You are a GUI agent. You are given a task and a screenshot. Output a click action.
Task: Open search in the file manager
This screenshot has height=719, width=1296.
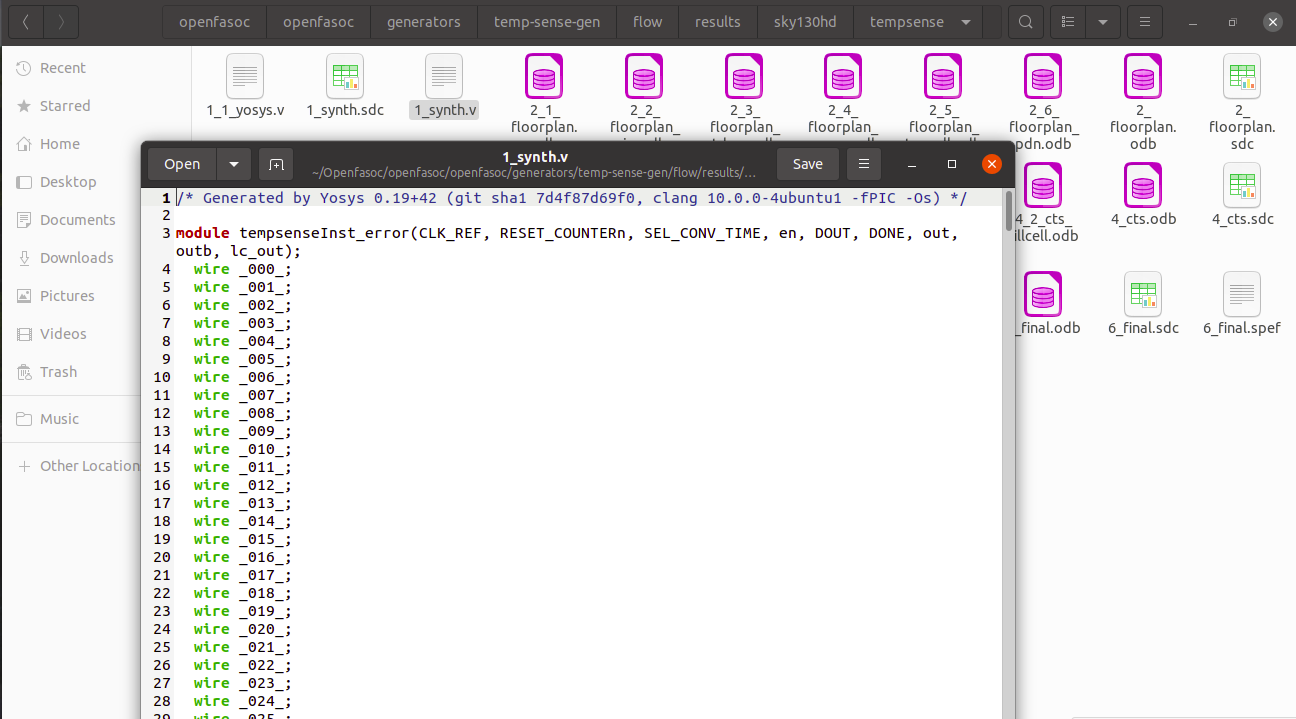[1026, 21]
